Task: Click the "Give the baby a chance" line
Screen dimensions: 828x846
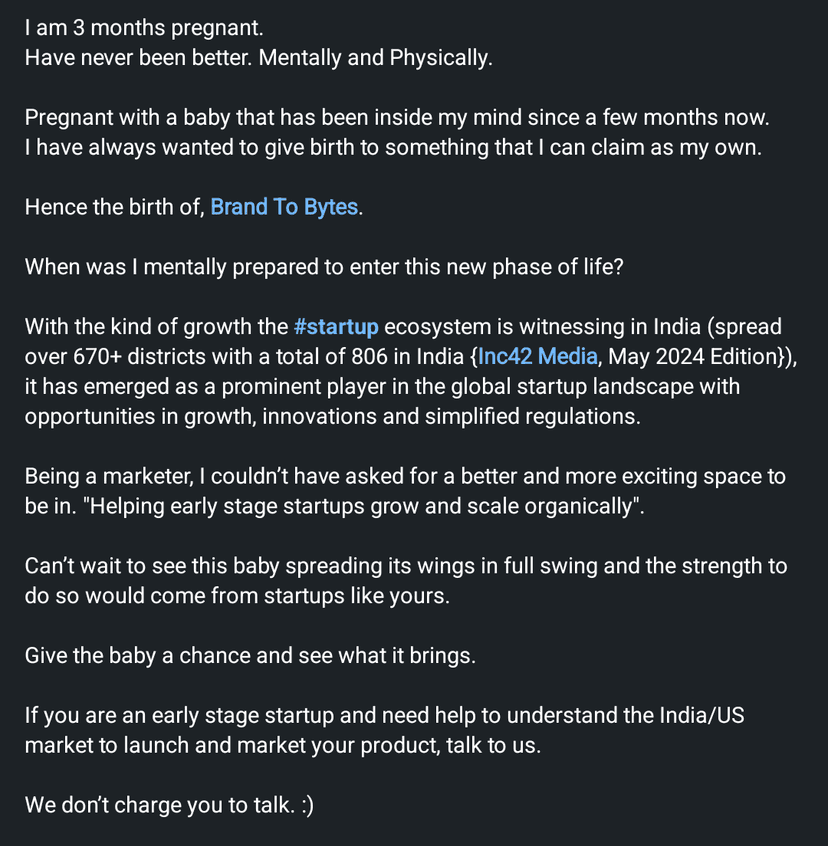Action: (250, 656)
